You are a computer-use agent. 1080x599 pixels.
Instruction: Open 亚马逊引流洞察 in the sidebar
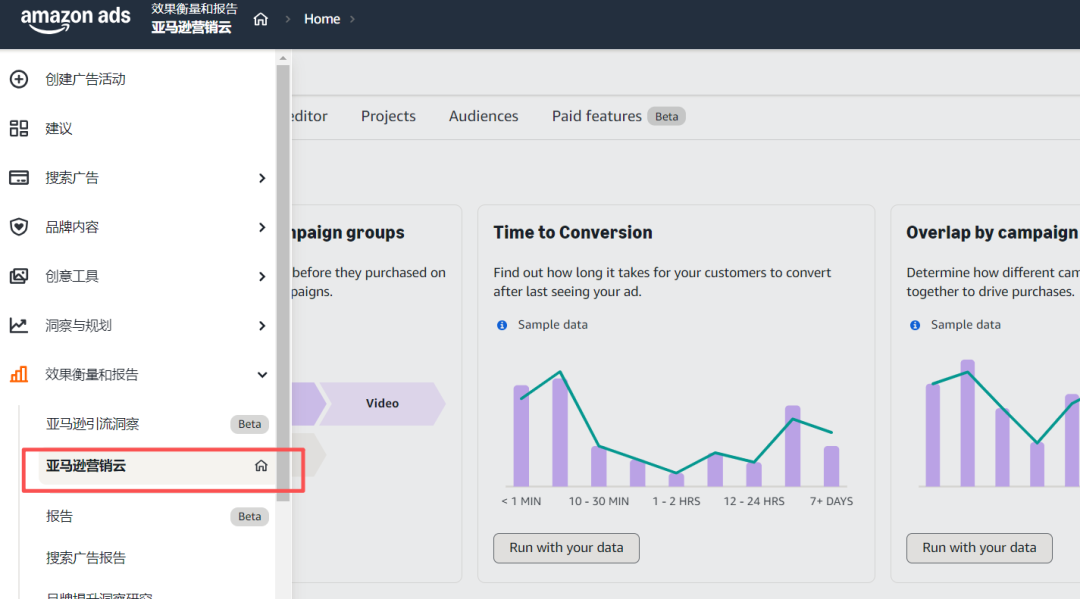tap(93, 424)
